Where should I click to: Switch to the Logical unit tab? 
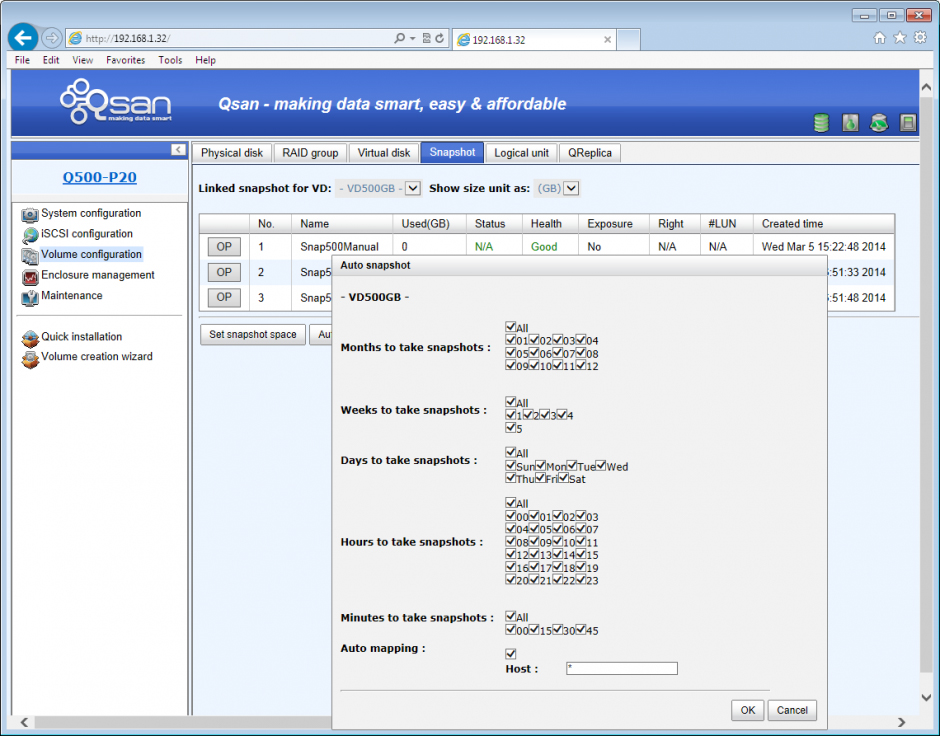[521, 153]
